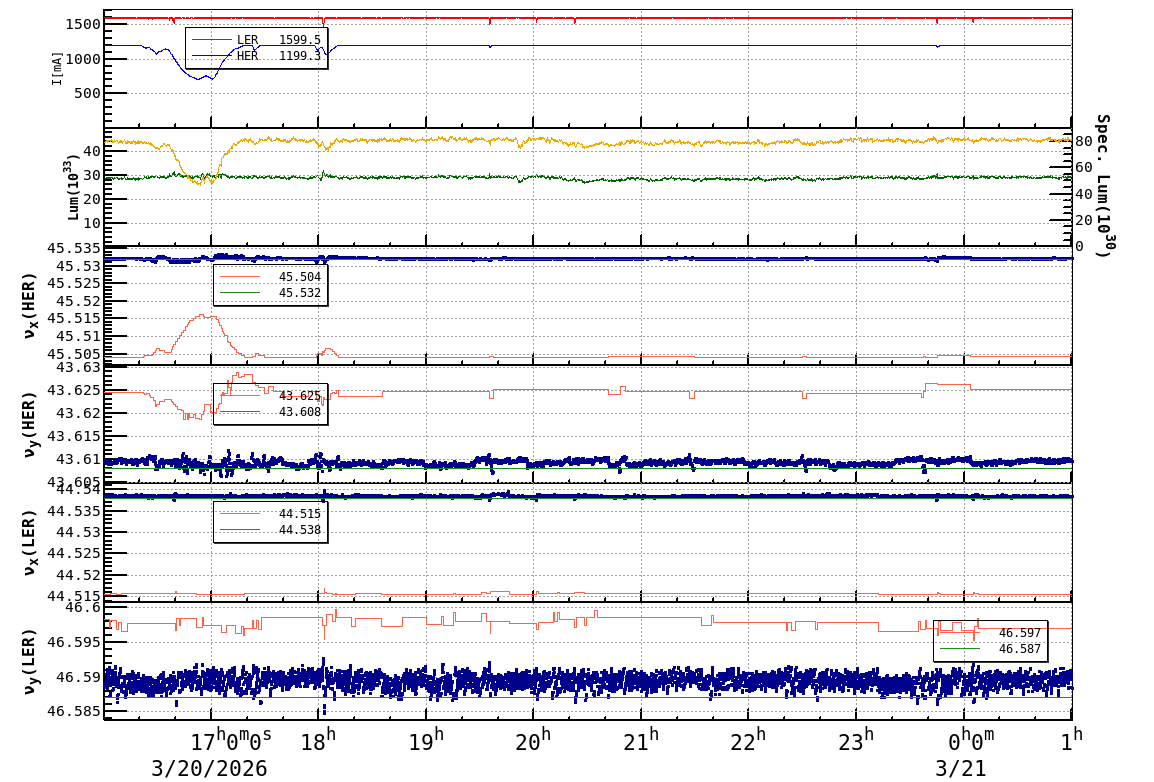Select the 3/21 date label
1154x782 pixels.
pos(960,768)
